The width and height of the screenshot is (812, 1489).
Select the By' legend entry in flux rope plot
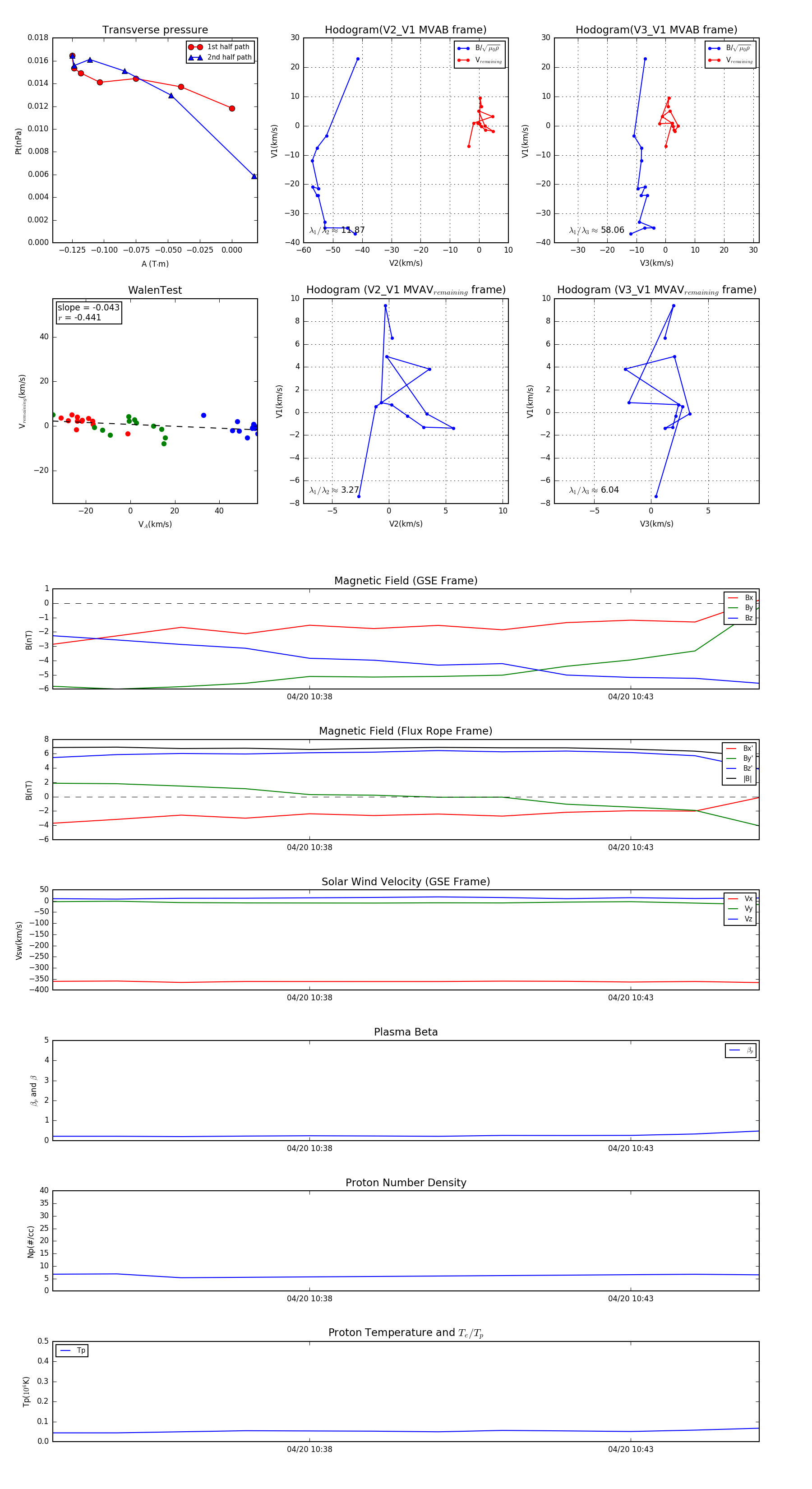tap(739, 758)
